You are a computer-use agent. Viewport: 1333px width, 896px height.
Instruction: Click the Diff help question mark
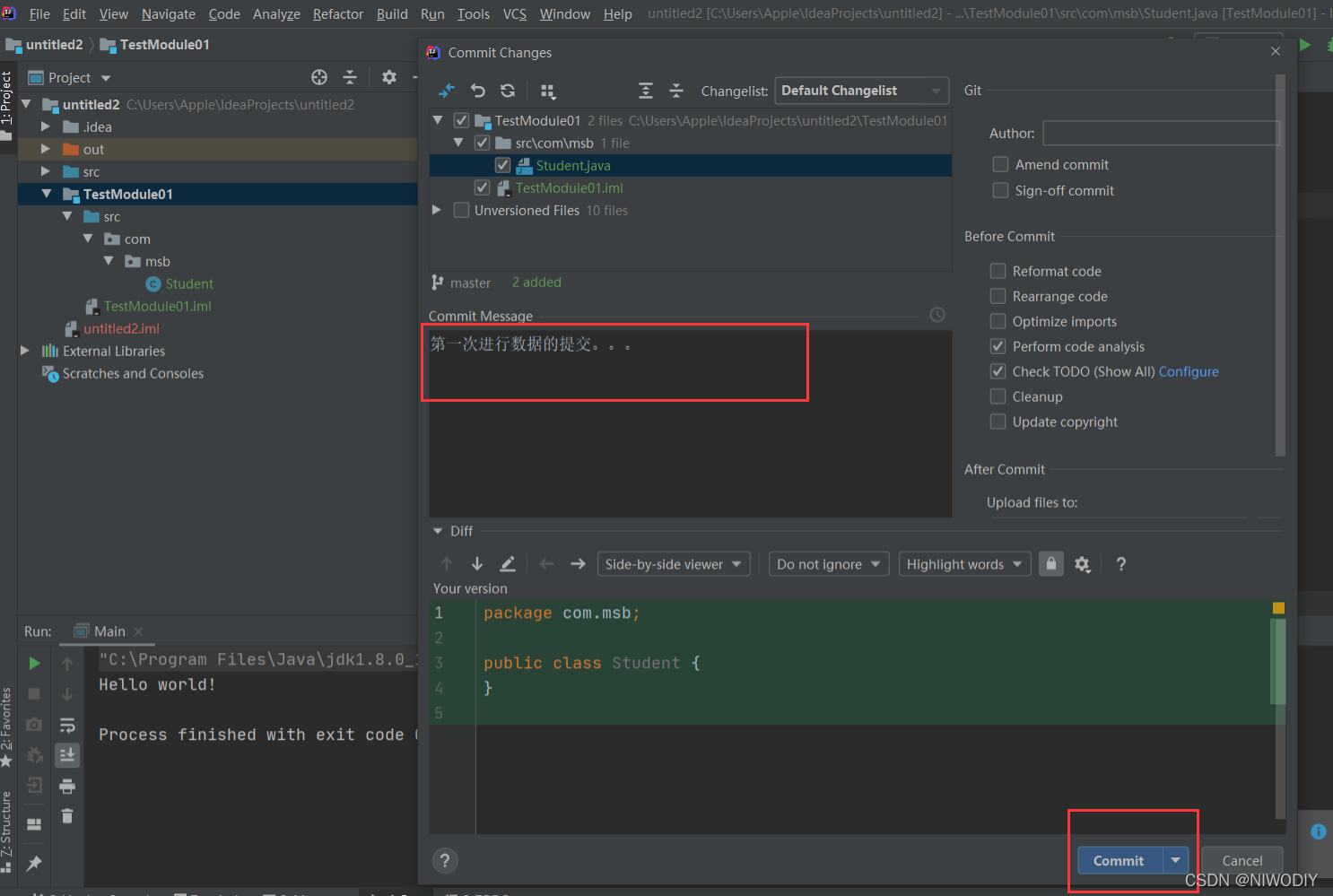click(1120, 564)
